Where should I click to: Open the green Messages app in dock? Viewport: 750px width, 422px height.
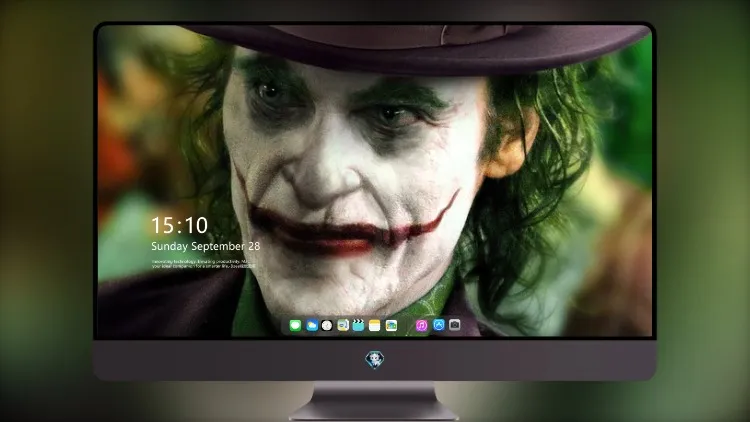coord(295,325)
